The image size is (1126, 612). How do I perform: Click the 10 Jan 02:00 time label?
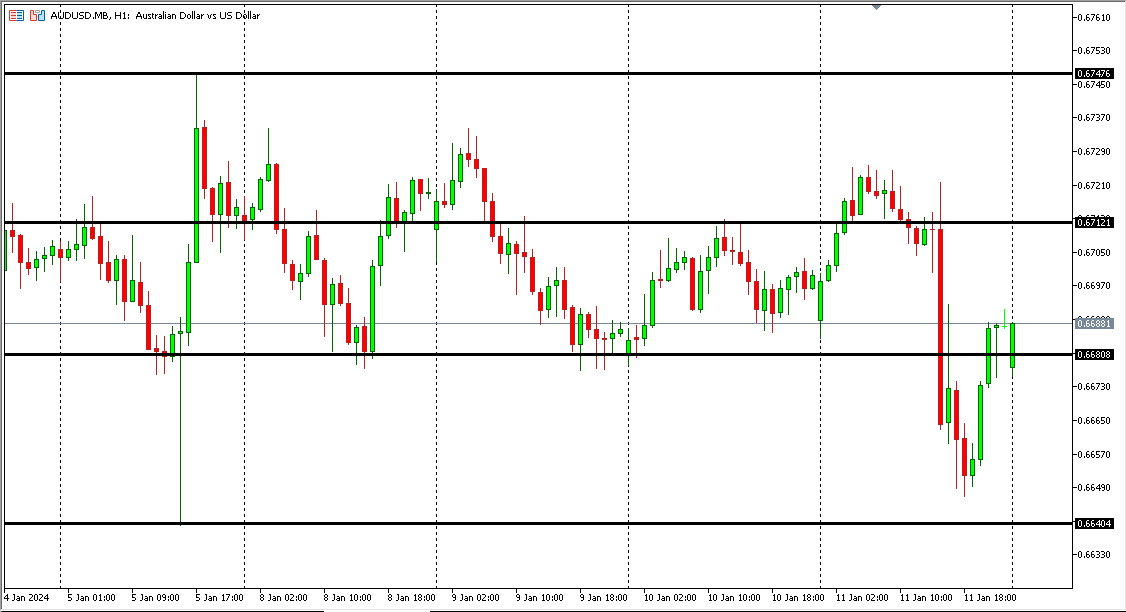pyautogui.click(x=670, y=598)
